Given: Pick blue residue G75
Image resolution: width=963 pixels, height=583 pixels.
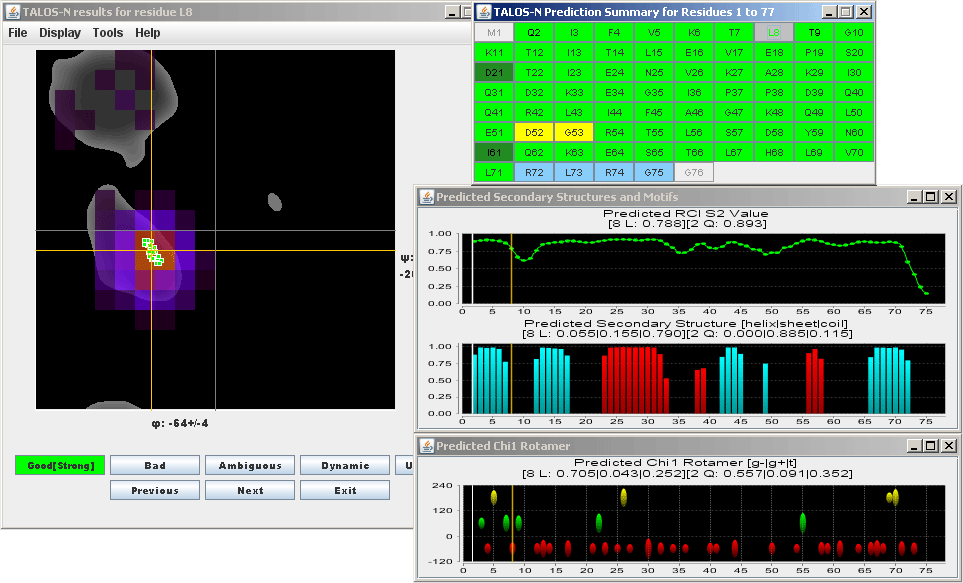Looking at the screenshot, I should coord(654,173).
